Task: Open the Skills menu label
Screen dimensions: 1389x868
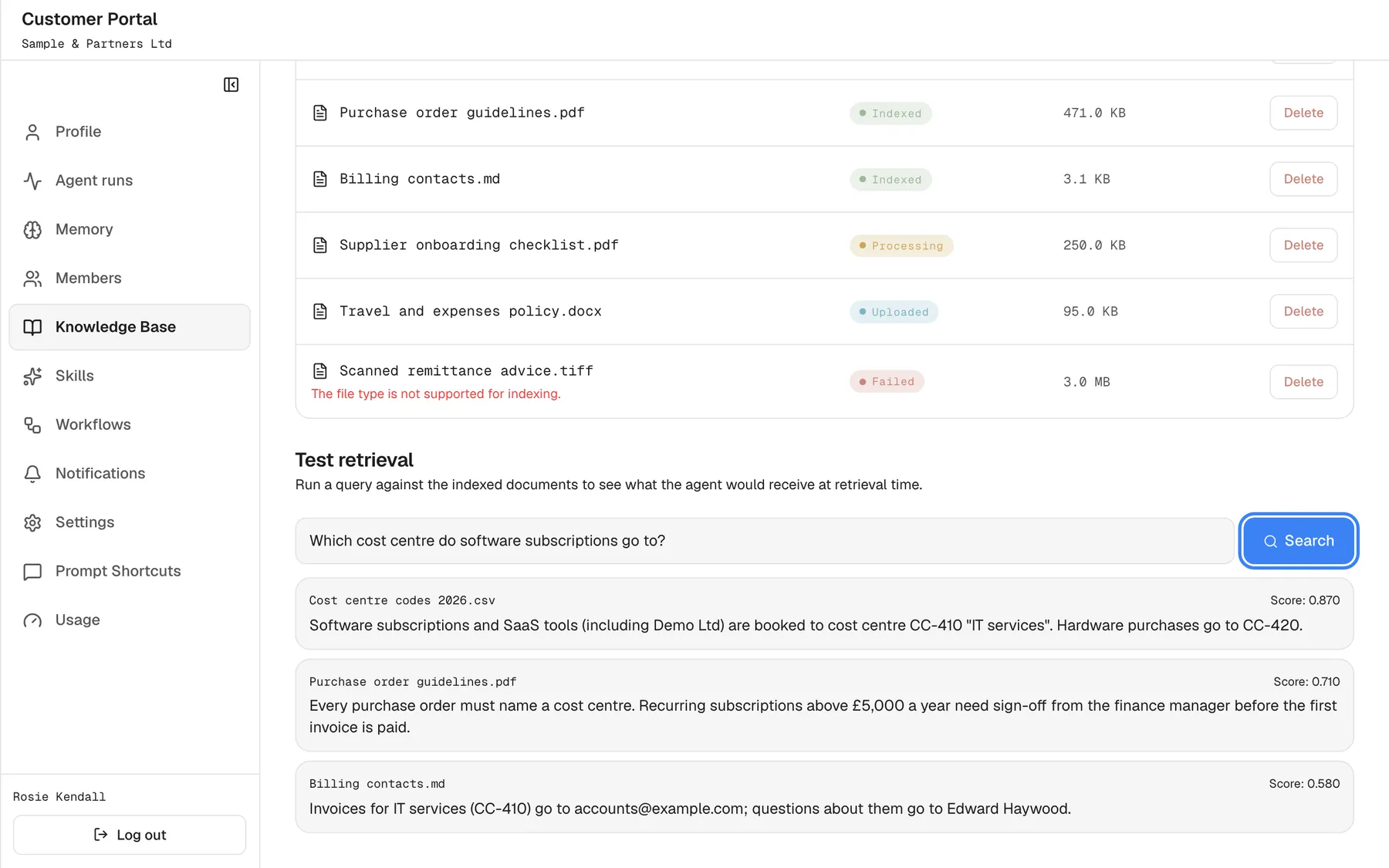Action: point(75,376)
